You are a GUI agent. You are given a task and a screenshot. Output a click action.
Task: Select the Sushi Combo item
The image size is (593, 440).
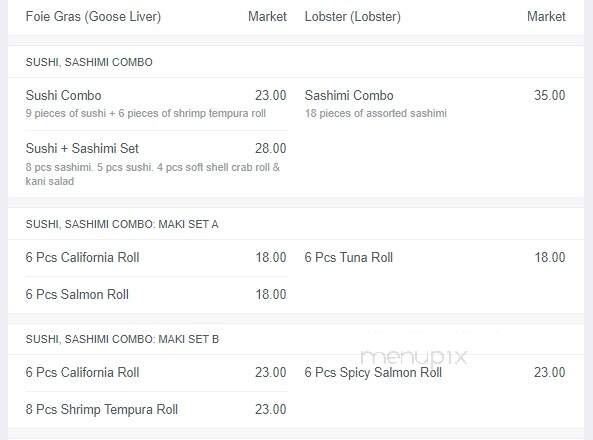point(64,95)
